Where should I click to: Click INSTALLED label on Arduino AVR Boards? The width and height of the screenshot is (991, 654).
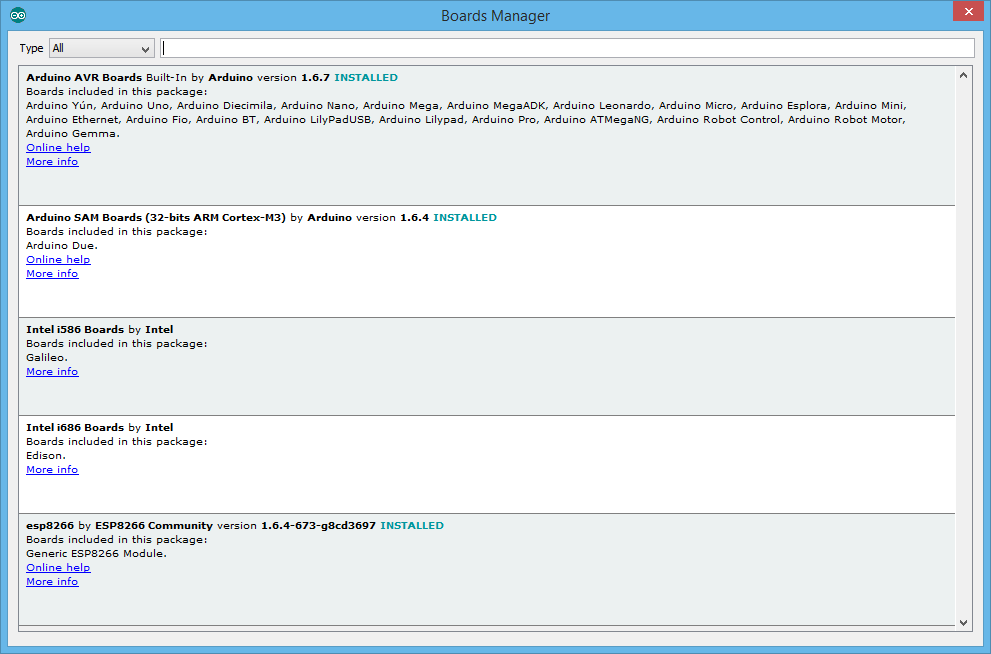pyautogui.click(x=366, y=77)
